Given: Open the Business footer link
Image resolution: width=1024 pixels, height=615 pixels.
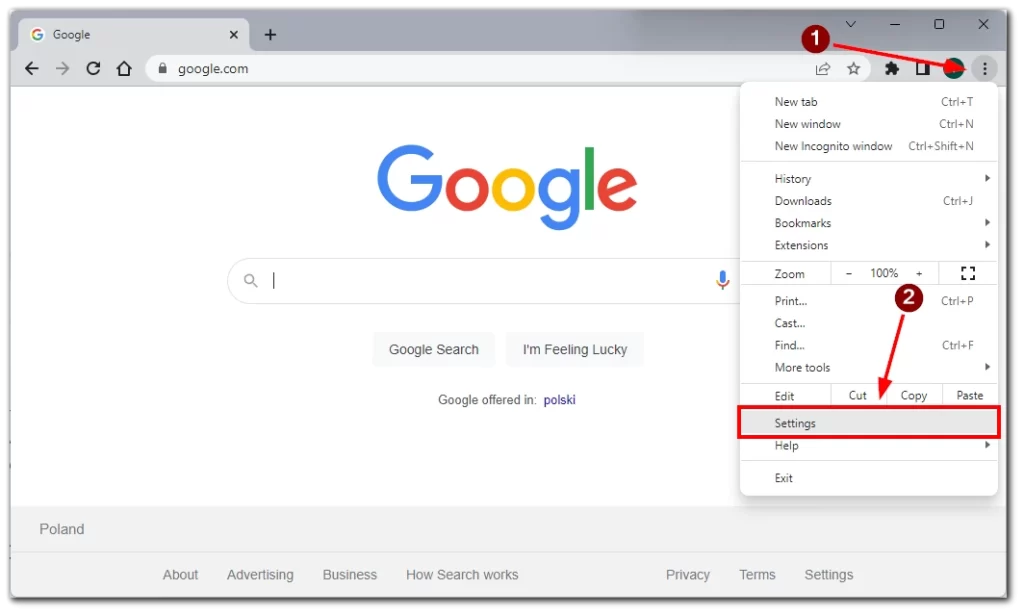Looking at the screenshot, I should point(349,575).
